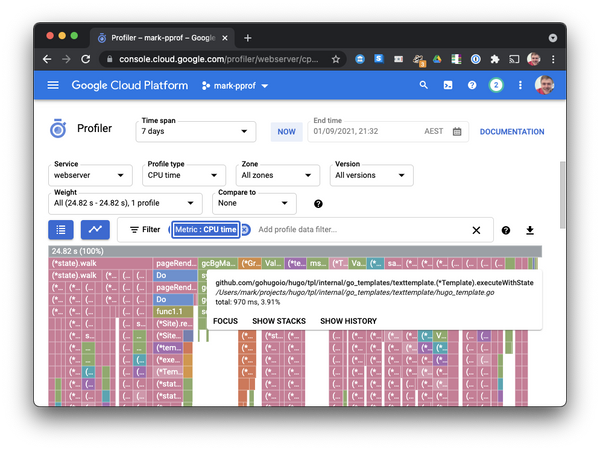The width and height of the screenshot is (600, 451).
Task: Open the Zone dropdown set to All zones
Action: click(277, 175)
